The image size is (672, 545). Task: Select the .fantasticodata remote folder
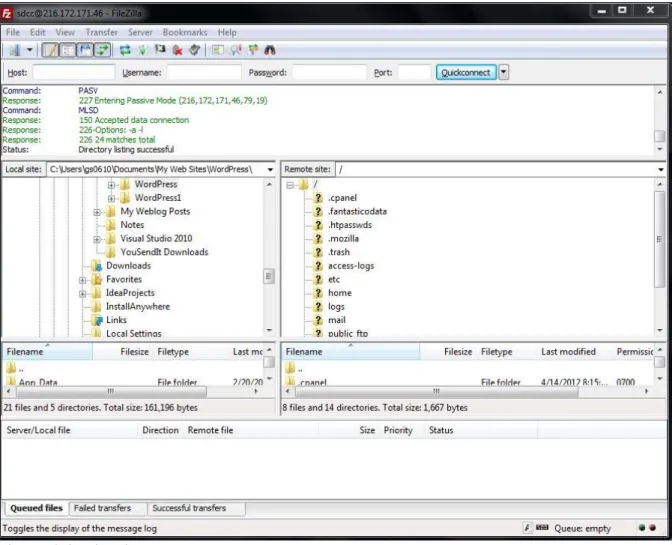click(357, 211)
